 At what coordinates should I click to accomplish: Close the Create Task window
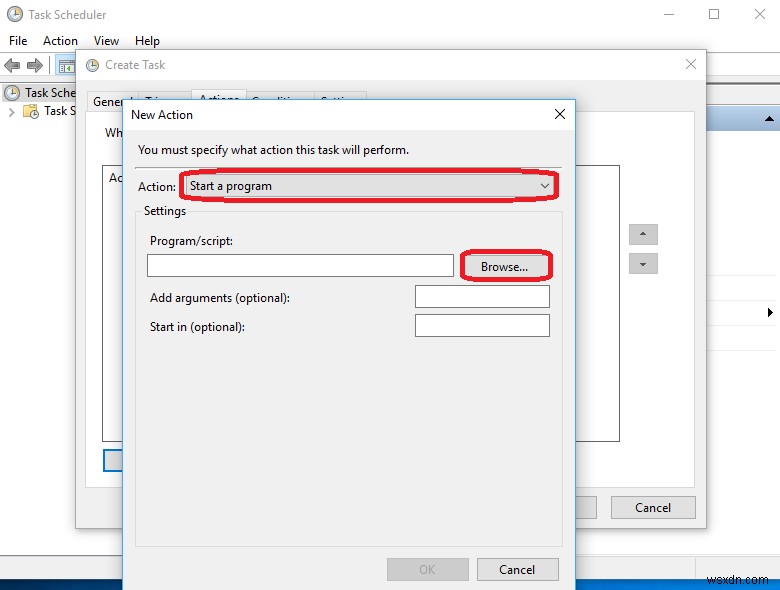pyautogui.click(x=690, y=64)
